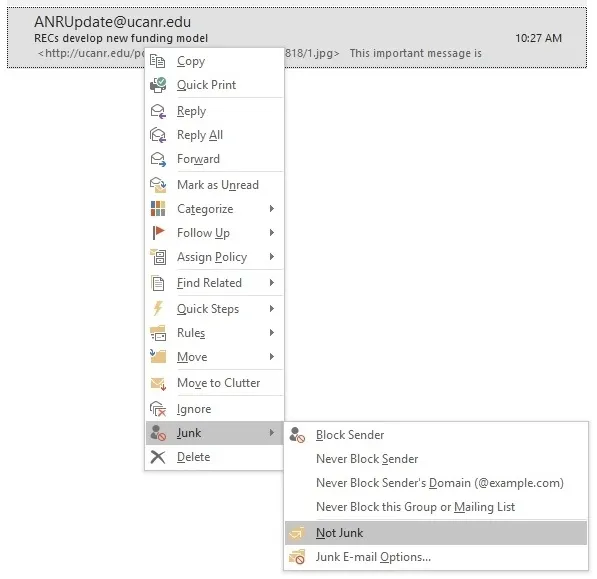The image size is (597, 579).
Task: Open the Quick Steps submenu arrow
Action: point(271,308)
